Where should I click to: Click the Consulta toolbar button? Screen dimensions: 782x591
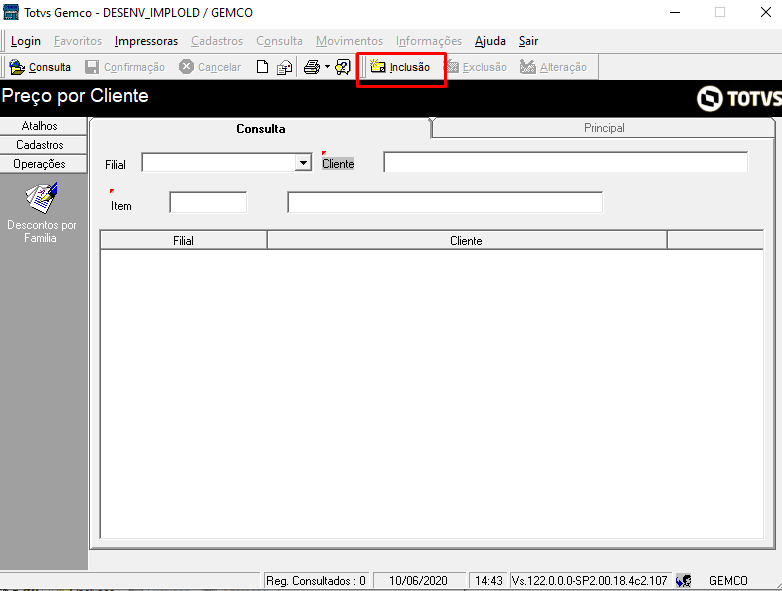(x=40, y=67)
